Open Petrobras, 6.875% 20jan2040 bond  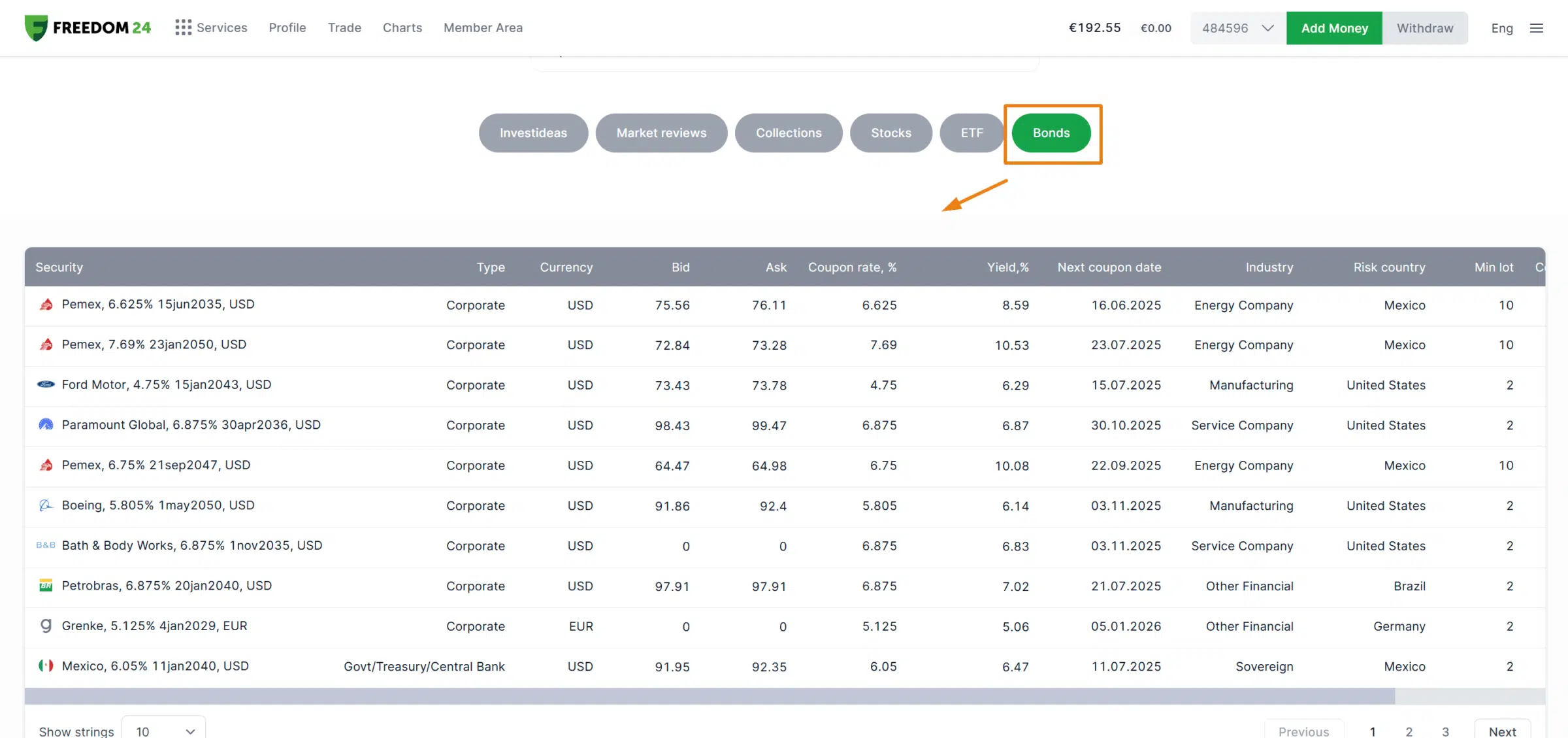(167, 585)
